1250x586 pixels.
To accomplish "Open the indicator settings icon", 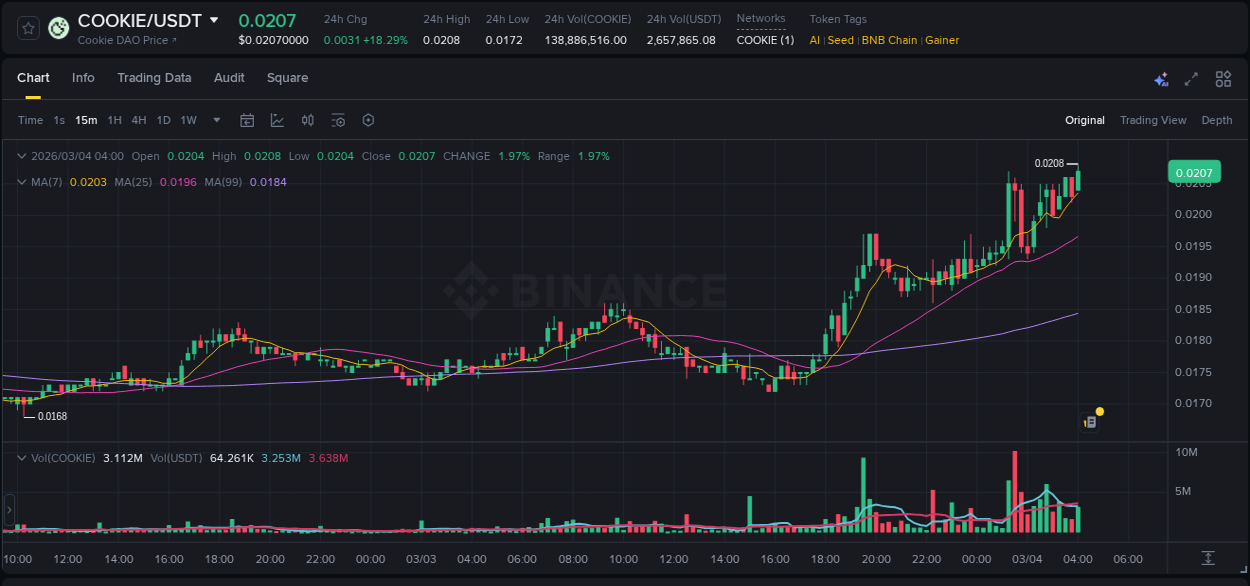I will 338,120.
